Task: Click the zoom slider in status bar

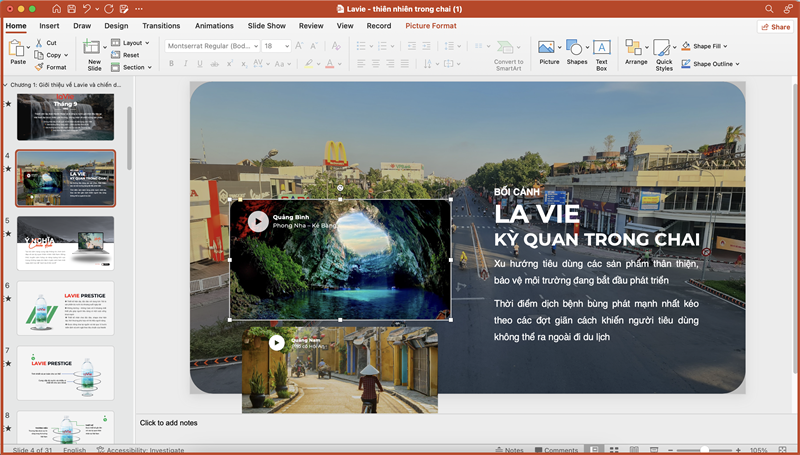Action: click(705, 450)
